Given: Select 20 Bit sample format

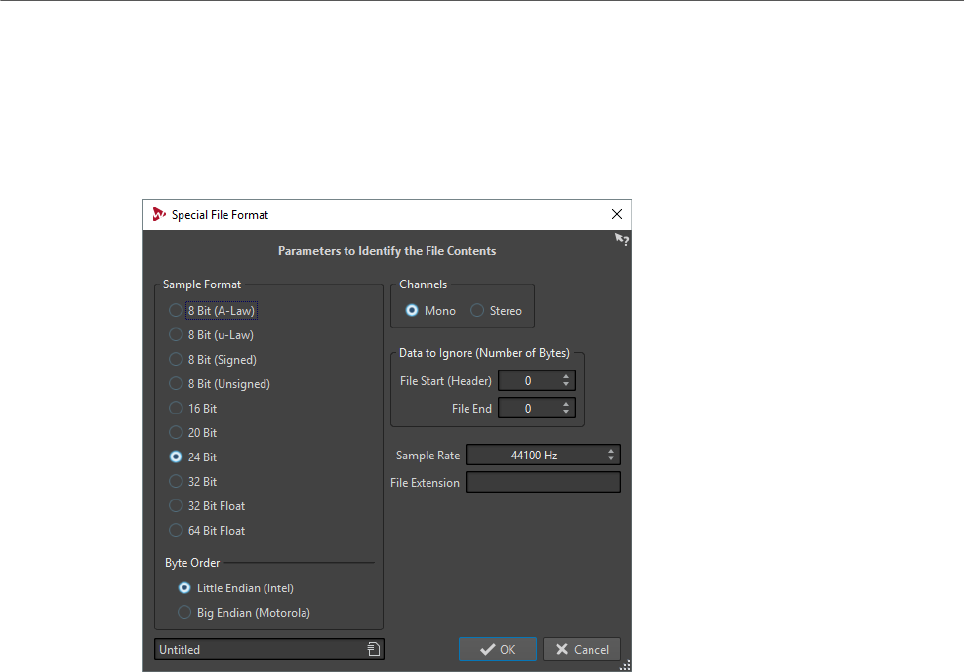Looking at the screenshot, I should 193,433.
